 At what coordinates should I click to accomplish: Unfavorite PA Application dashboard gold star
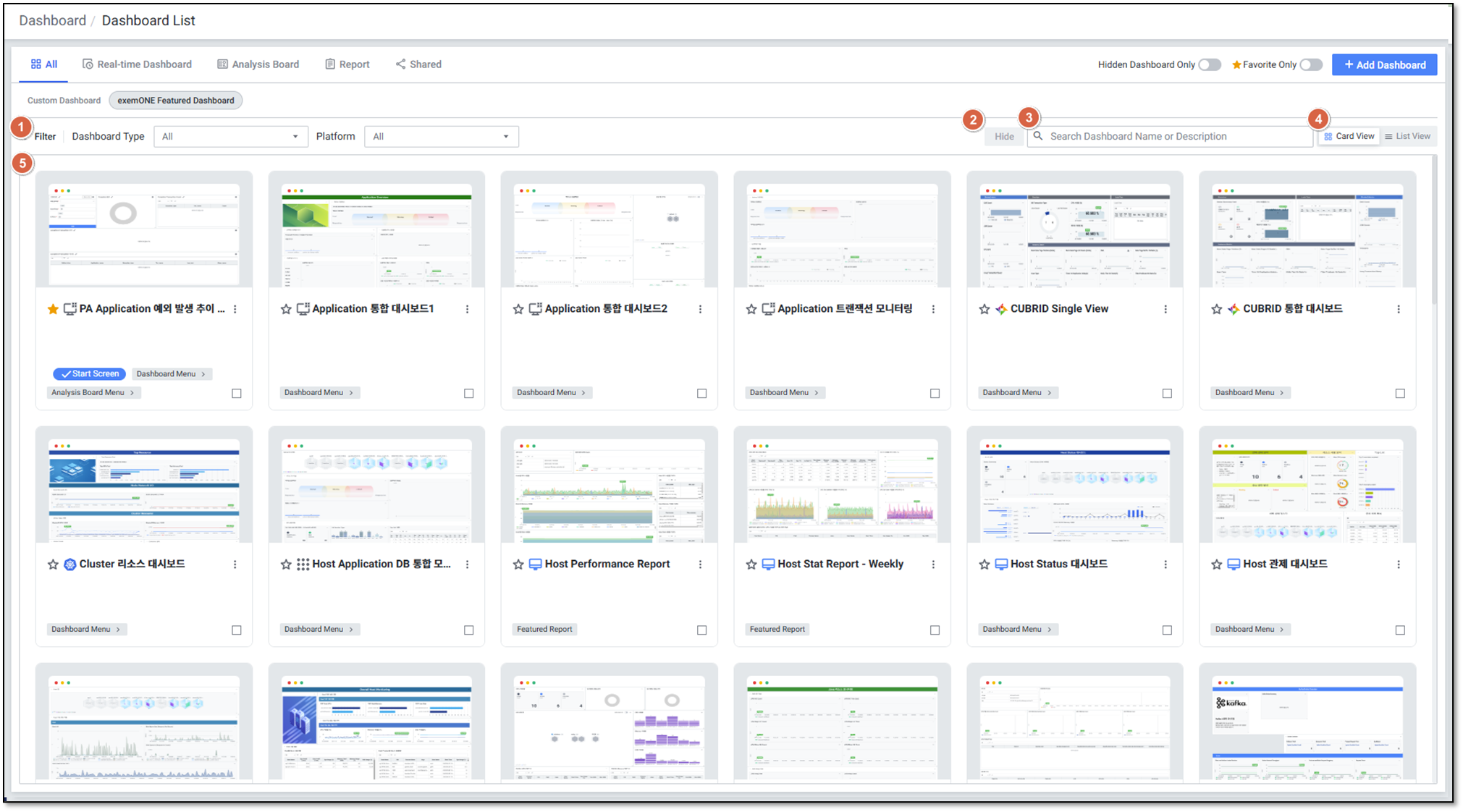[53, 309]
